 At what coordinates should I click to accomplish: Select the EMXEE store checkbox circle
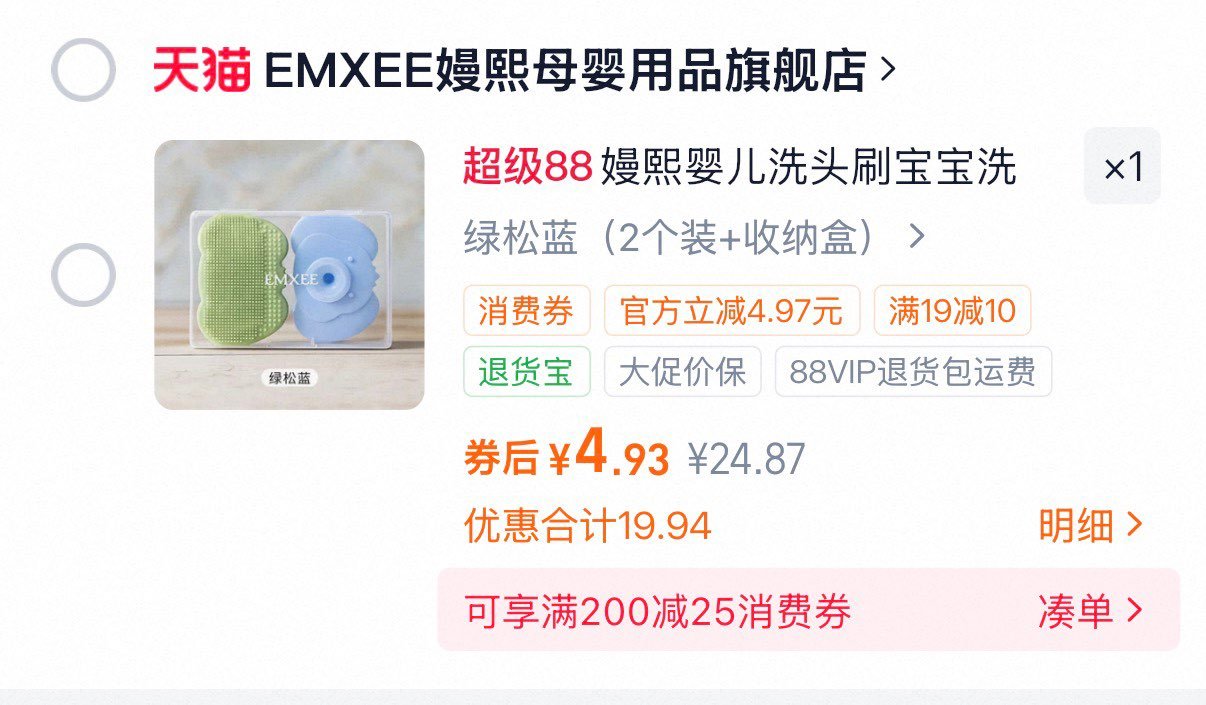point(83,70)
